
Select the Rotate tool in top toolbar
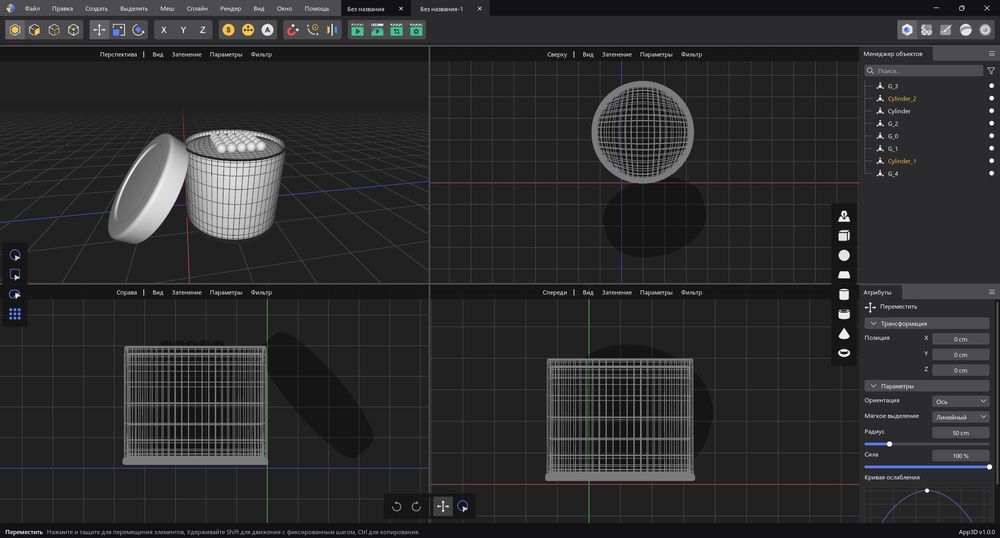138,30
